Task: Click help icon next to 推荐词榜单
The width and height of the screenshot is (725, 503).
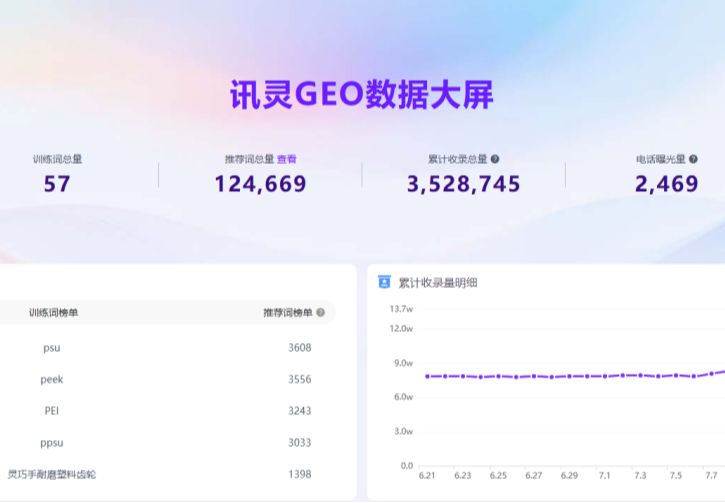Action: point(320,313)
